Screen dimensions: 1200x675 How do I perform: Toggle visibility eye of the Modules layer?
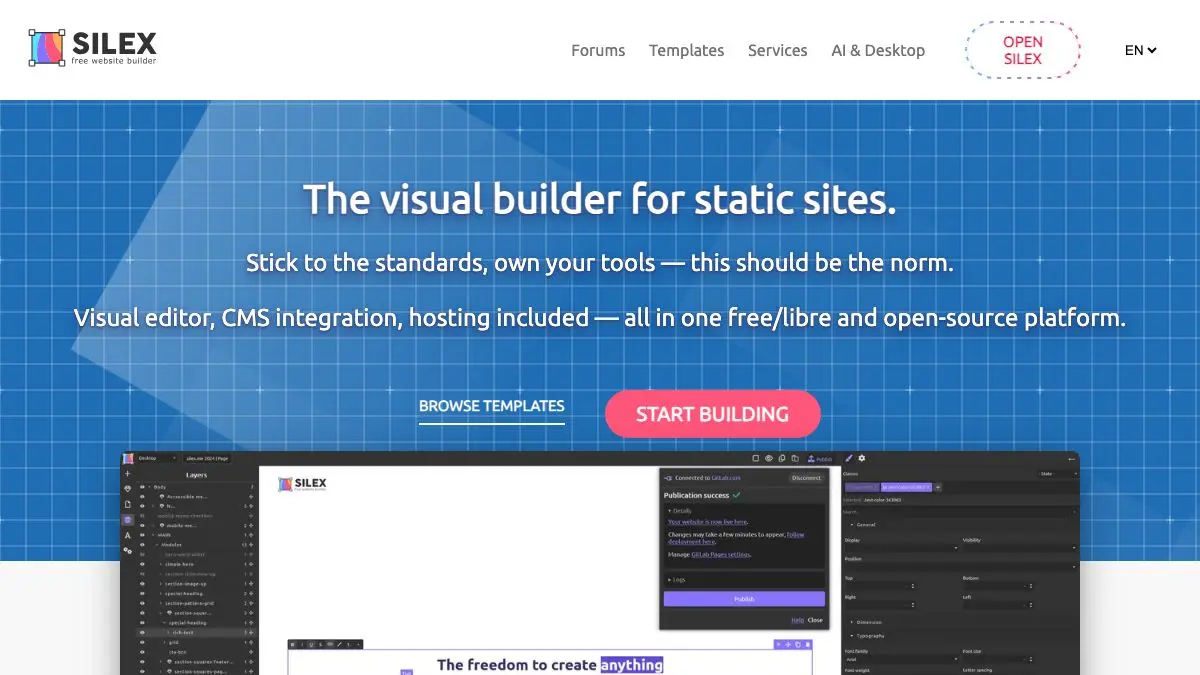click(142, 545)
